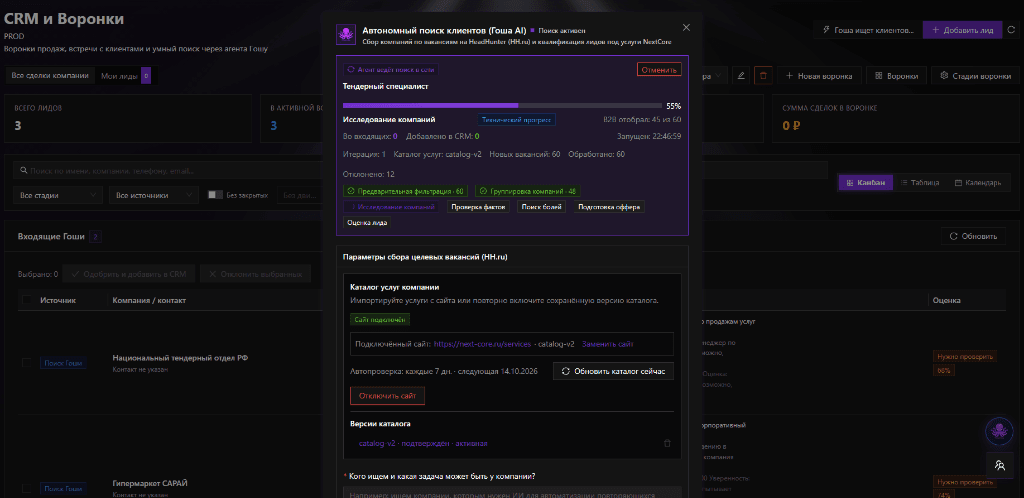The image size is (1024, 498).
Task: Switch to the Канбан view tab
Action: (x=865, y=183)
